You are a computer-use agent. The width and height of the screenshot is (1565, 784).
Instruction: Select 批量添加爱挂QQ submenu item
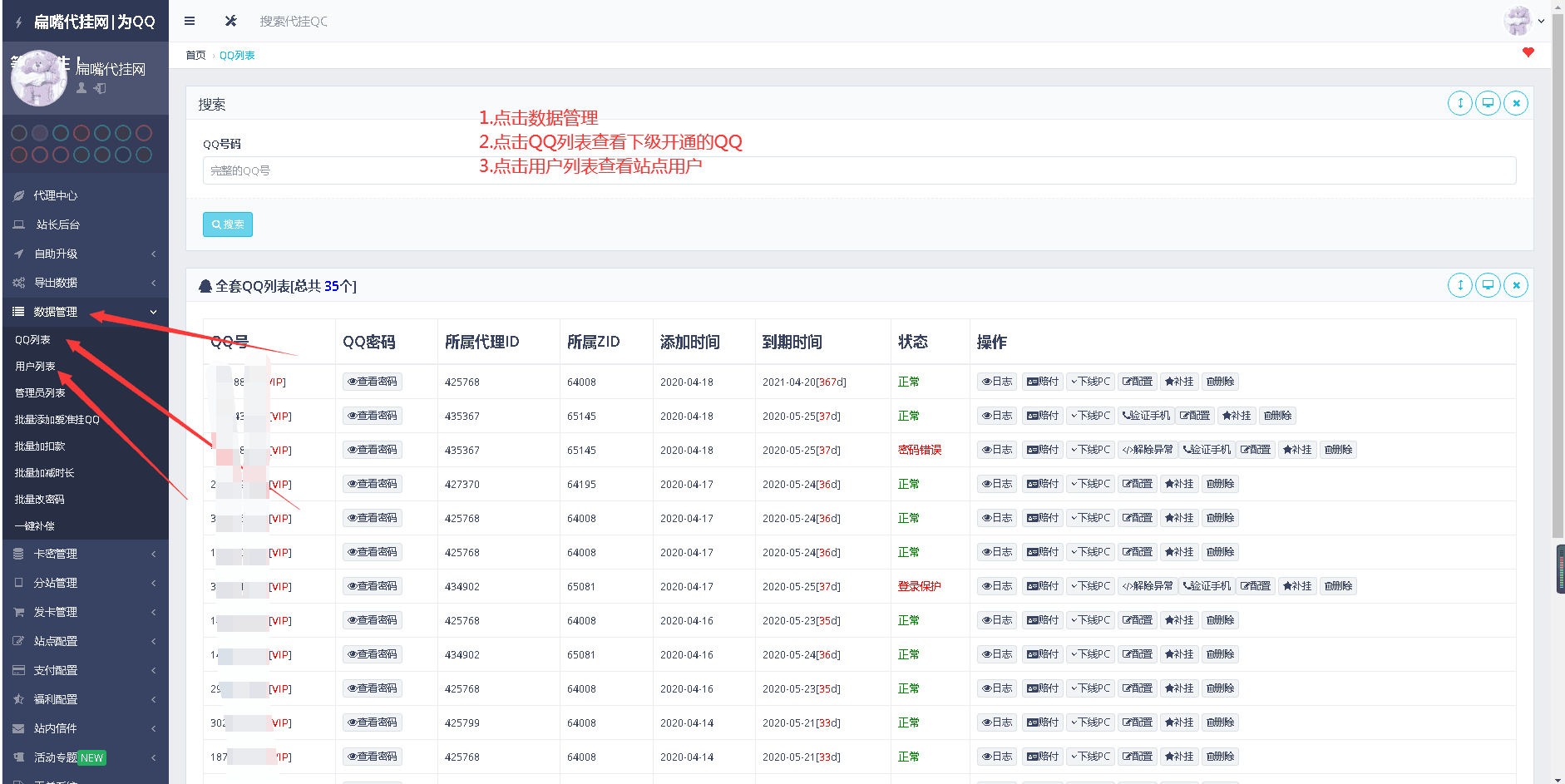(57, 420)
